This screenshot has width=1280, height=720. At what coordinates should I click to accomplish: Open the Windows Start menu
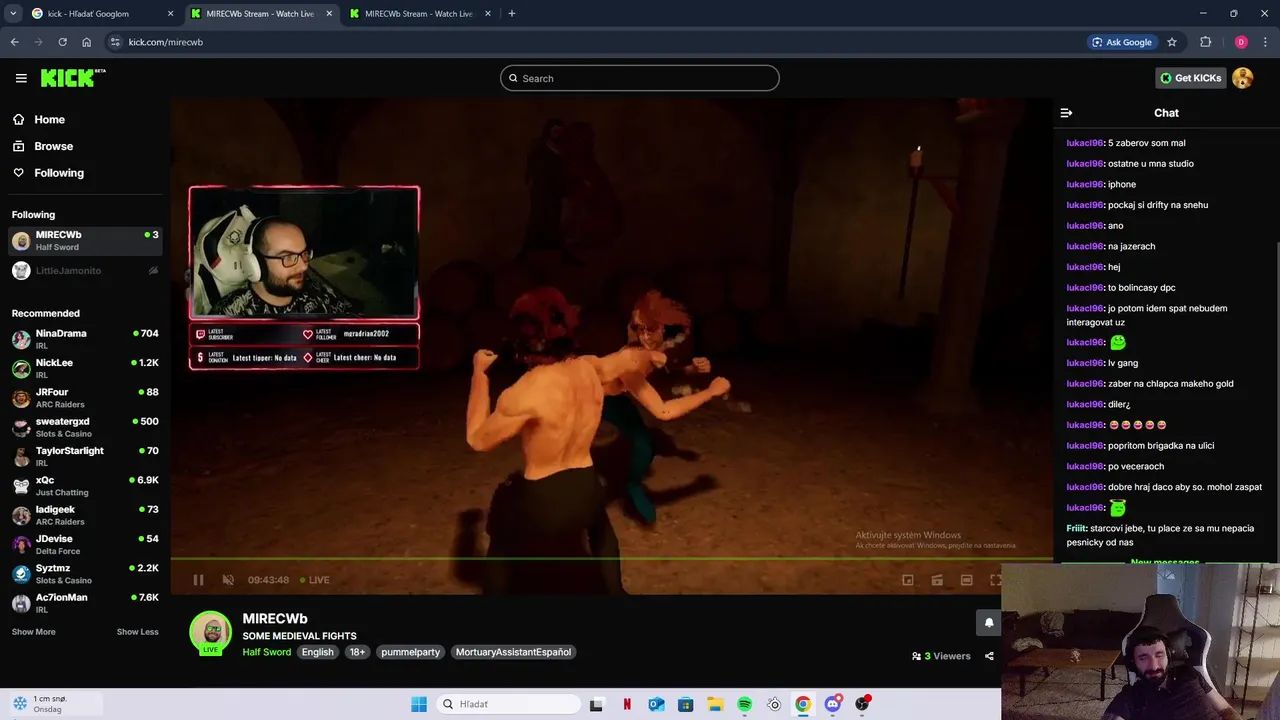click(x=419, y=704)
